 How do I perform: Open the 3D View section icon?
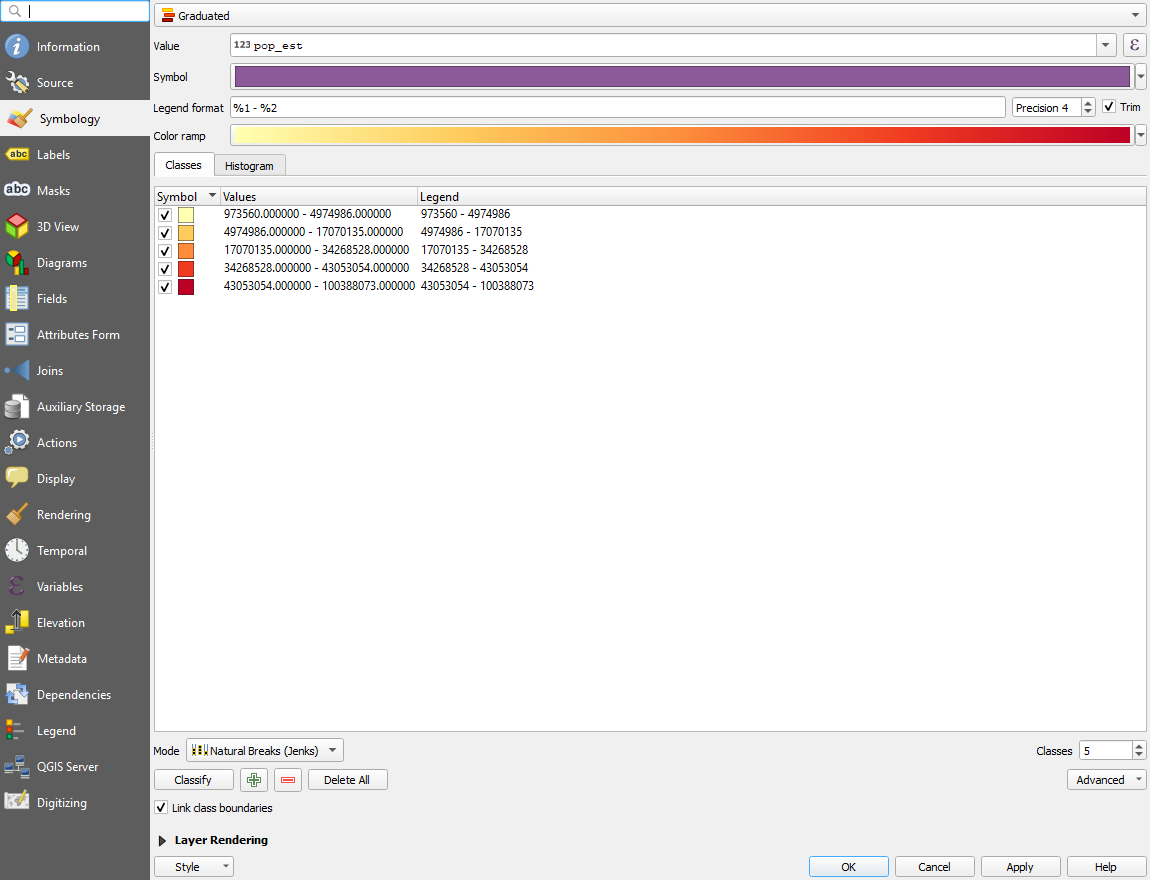[x=17, y=226]
